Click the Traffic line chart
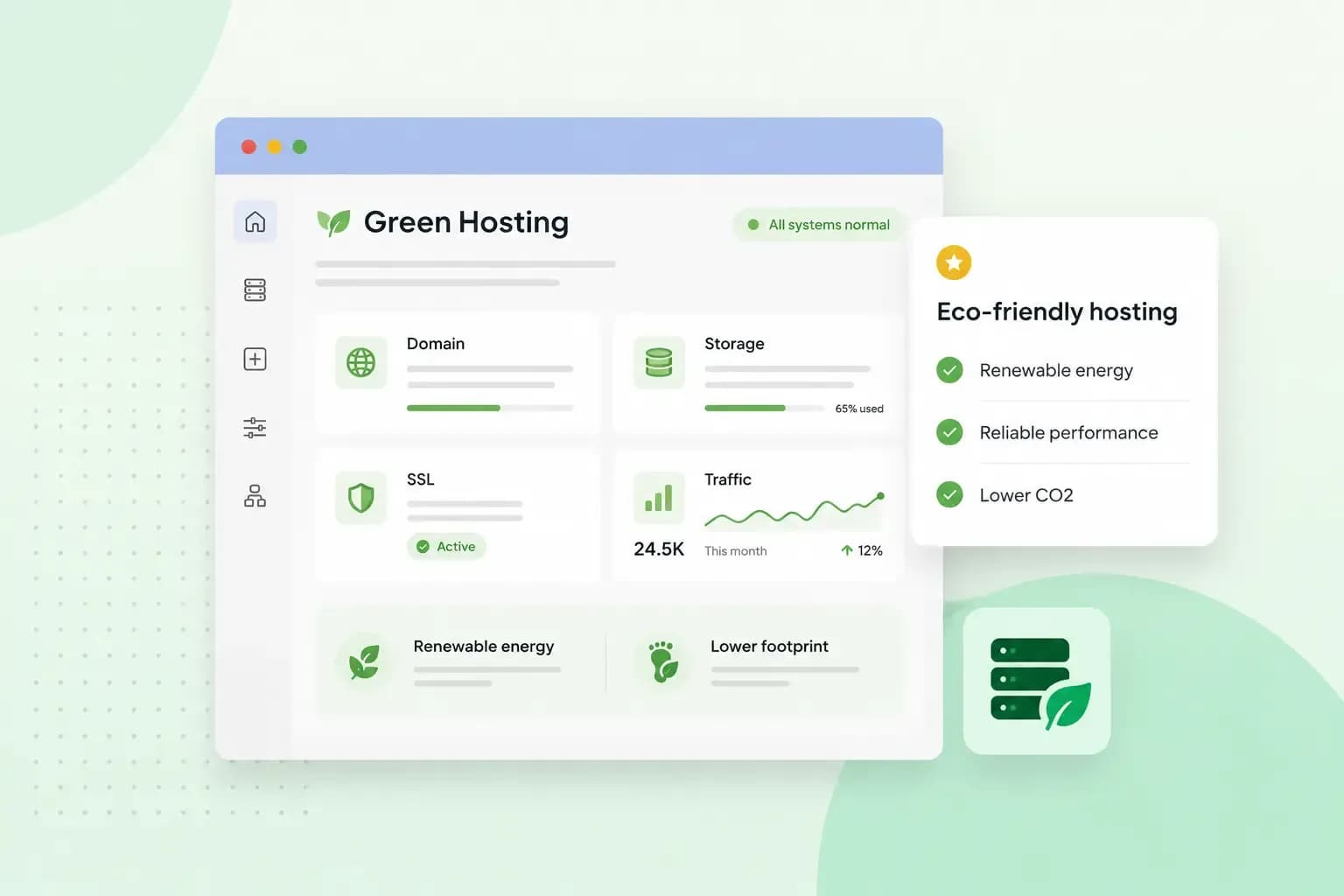The height and width of the screenshot is (896, 1344). [794, 511]
